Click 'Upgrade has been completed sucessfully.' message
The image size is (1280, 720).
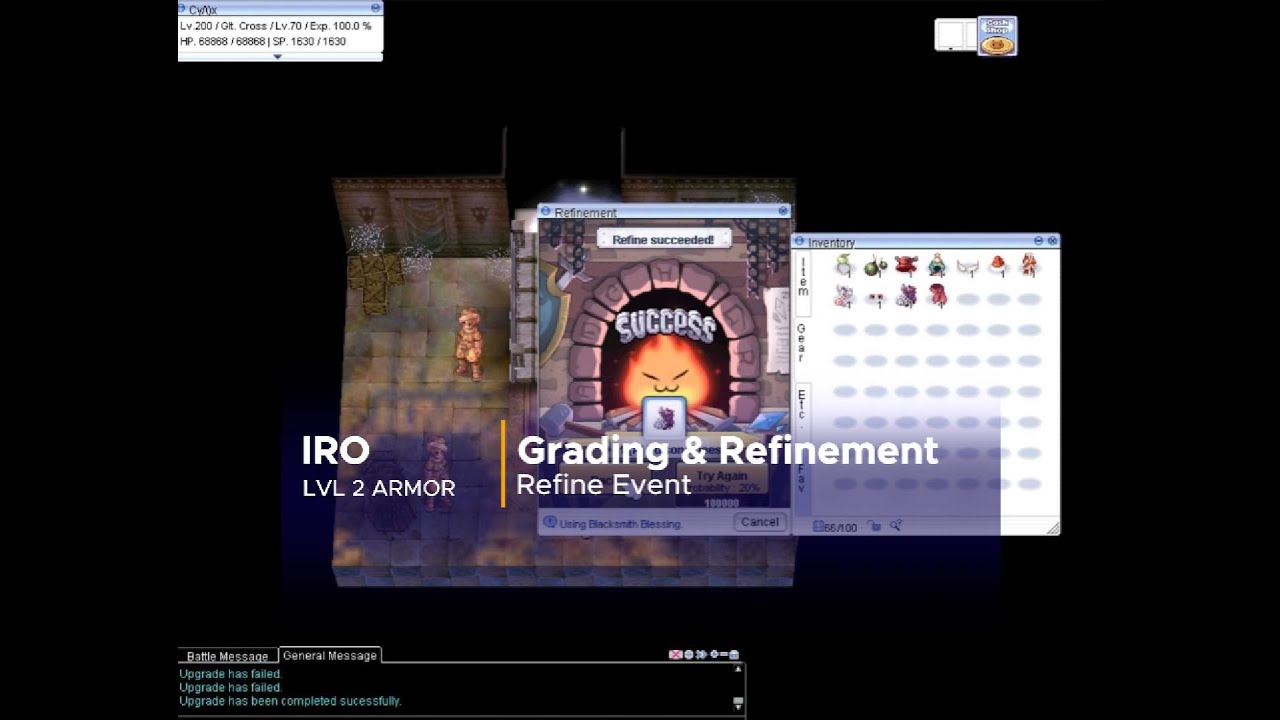(x=290, y=701)
